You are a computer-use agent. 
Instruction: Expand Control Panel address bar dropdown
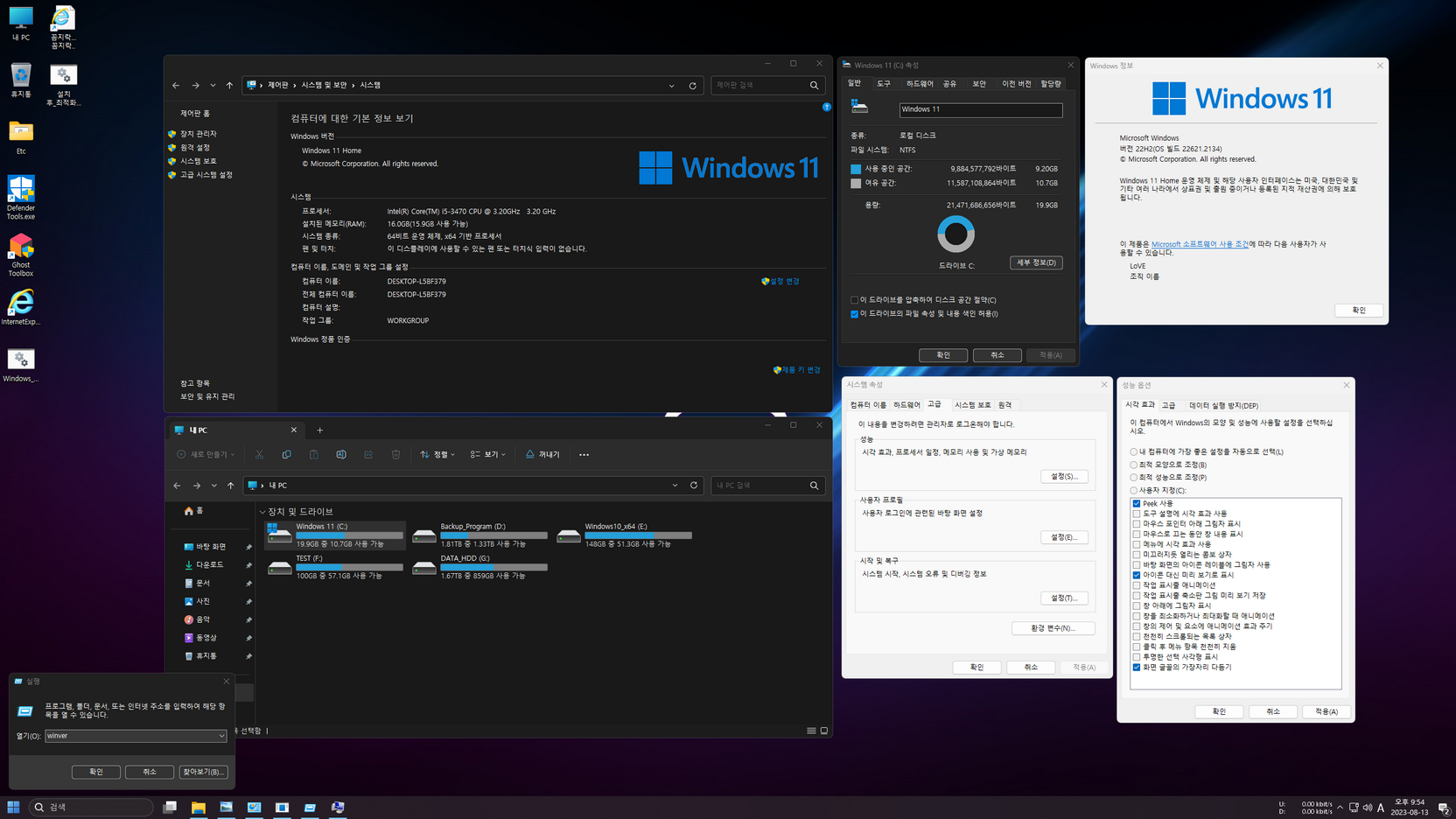coord(672,85)
